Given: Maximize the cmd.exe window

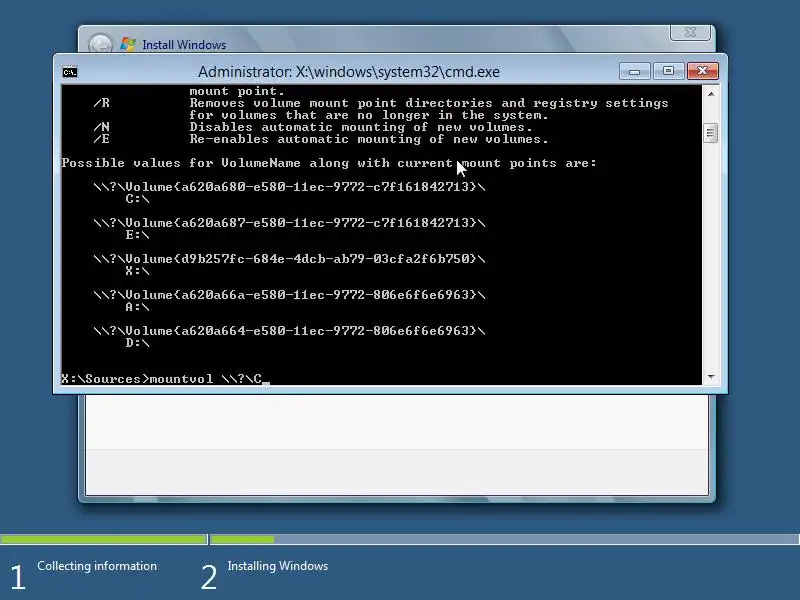Looking at the screenshot, I should (x=668, y=71).
